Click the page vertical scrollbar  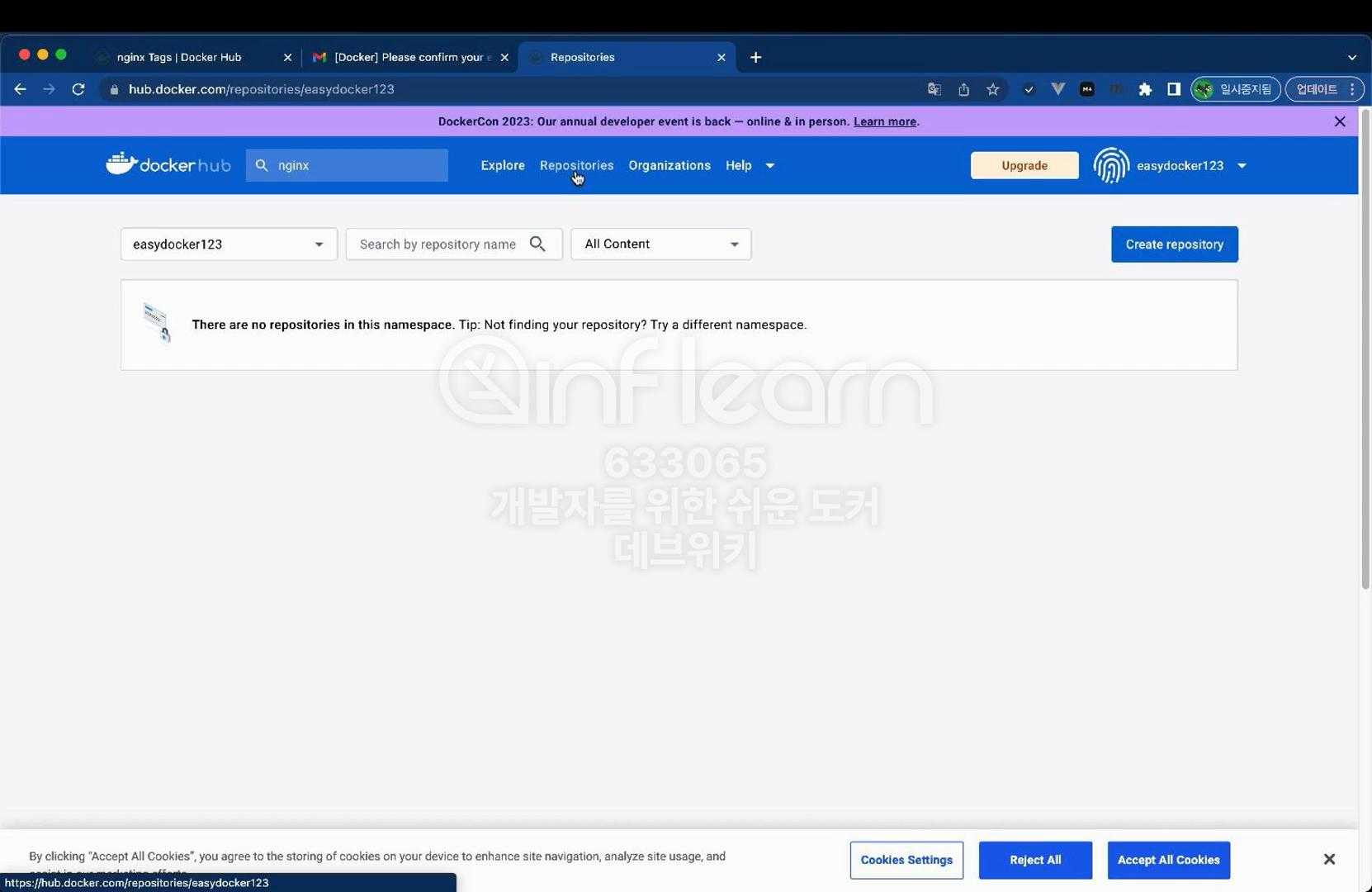[x=1365, y=351]
